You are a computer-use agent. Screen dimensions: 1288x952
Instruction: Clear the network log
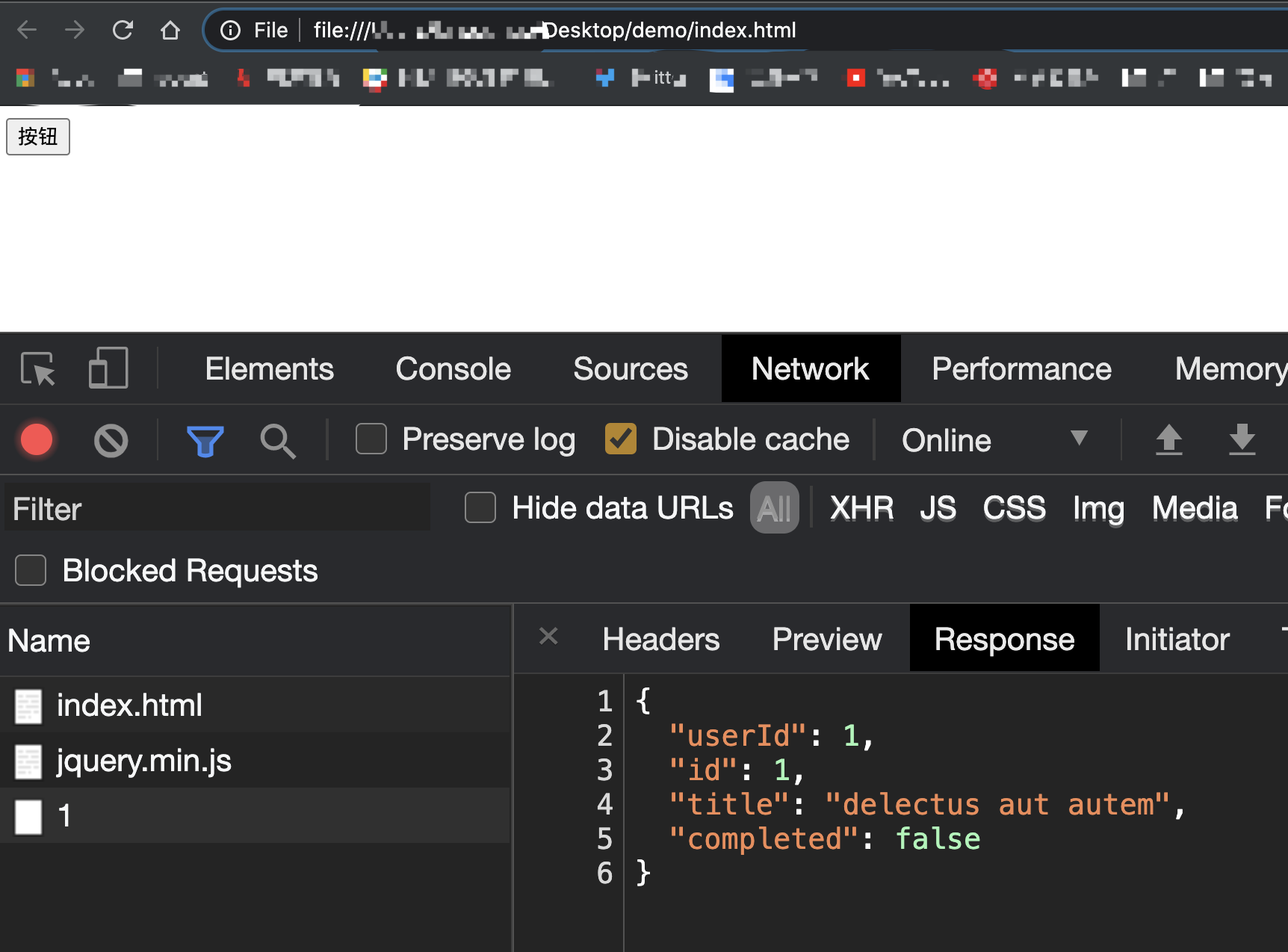pos(111,440)
